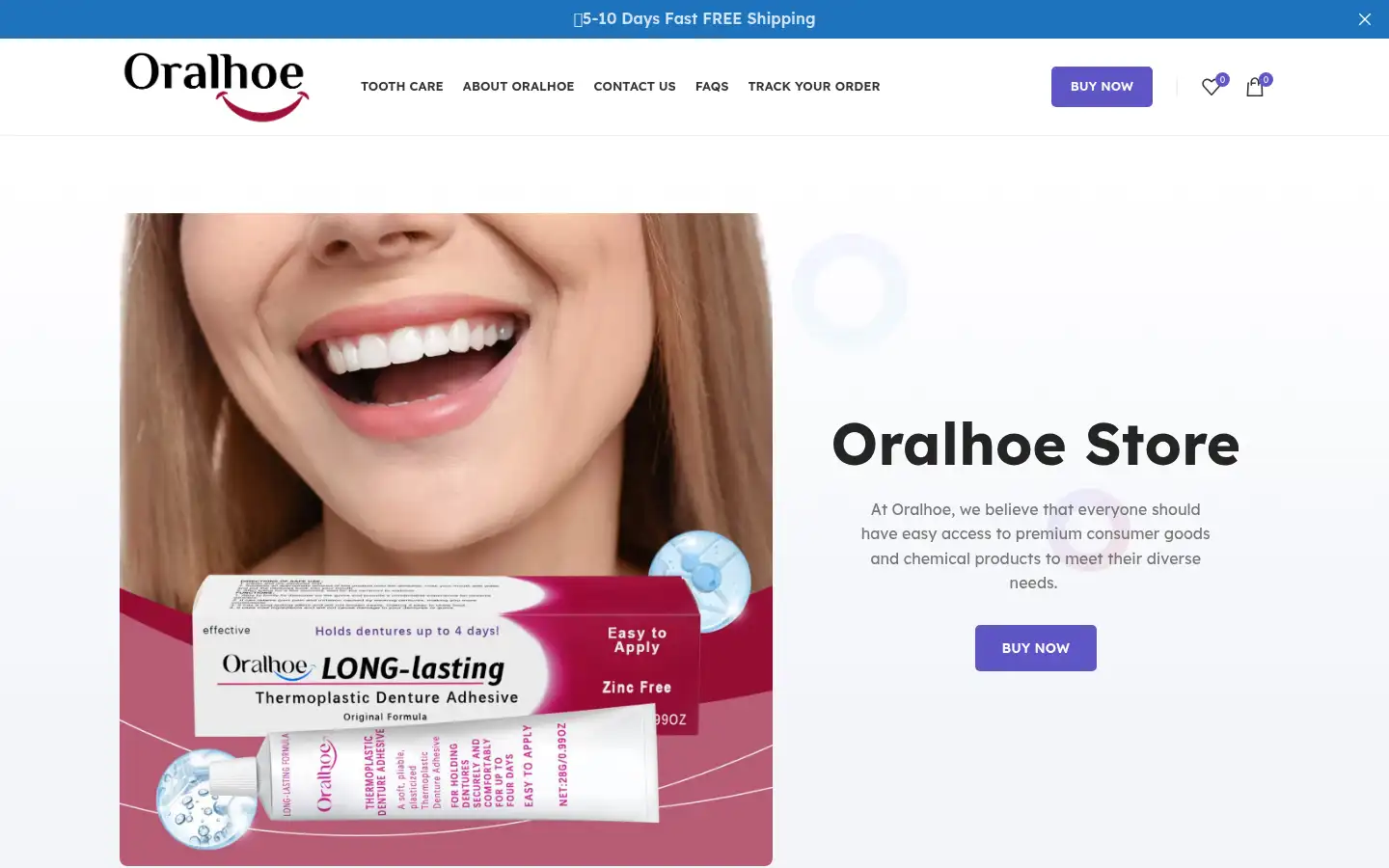Open the Tooth Care menu
The height and width of the screenshot is (868, 1389).
(402, 87)
